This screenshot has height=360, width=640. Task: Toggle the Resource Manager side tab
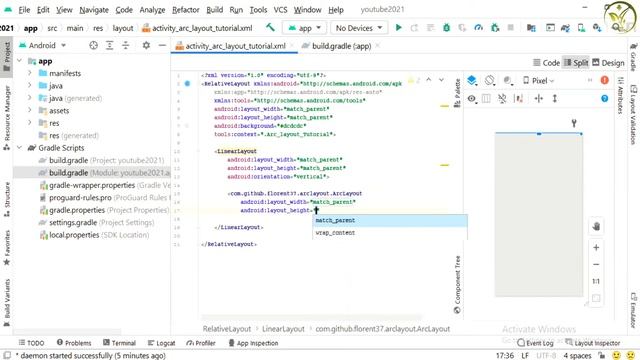tap(7, 118)
